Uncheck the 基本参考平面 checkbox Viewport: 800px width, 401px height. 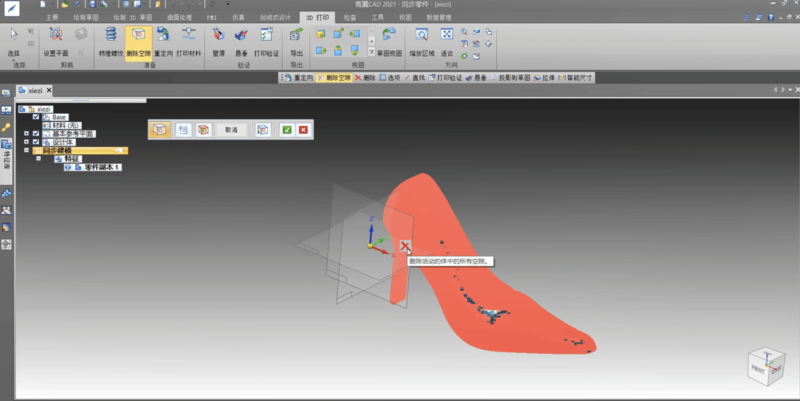point(36,133)
